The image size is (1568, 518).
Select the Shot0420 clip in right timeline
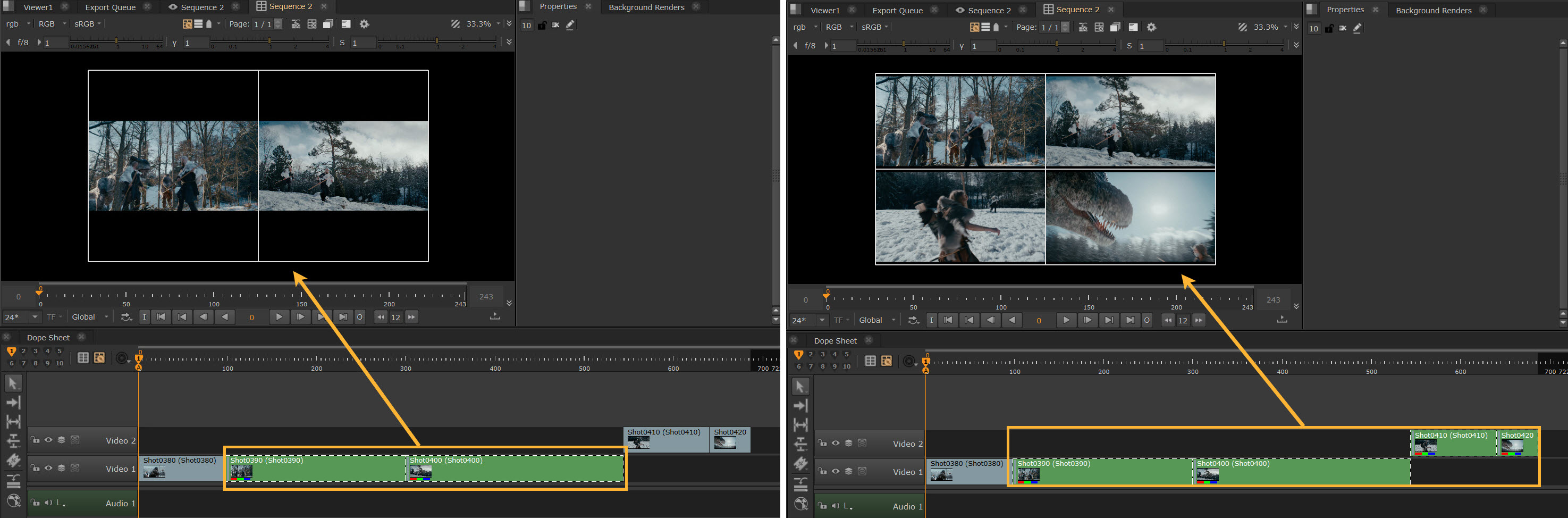click(1516, 443)
